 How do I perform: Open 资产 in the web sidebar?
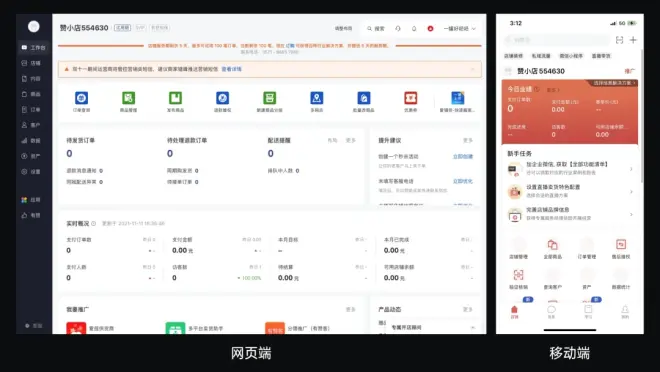coord(32,156)
